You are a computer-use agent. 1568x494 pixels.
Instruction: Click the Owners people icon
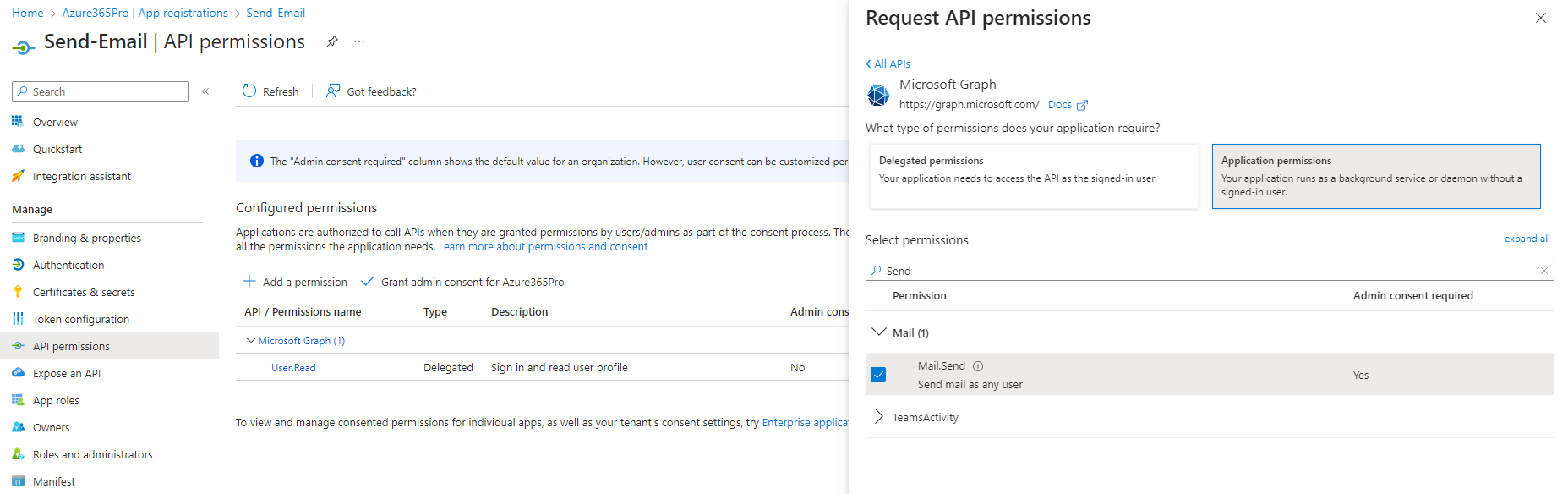point(18,427)
